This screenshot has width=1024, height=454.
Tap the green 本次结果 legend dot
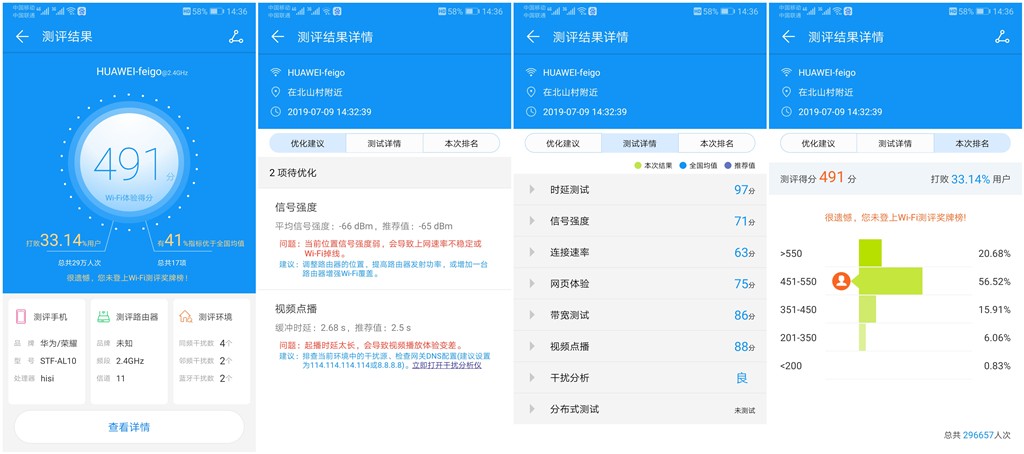click(x=637, y=165)
